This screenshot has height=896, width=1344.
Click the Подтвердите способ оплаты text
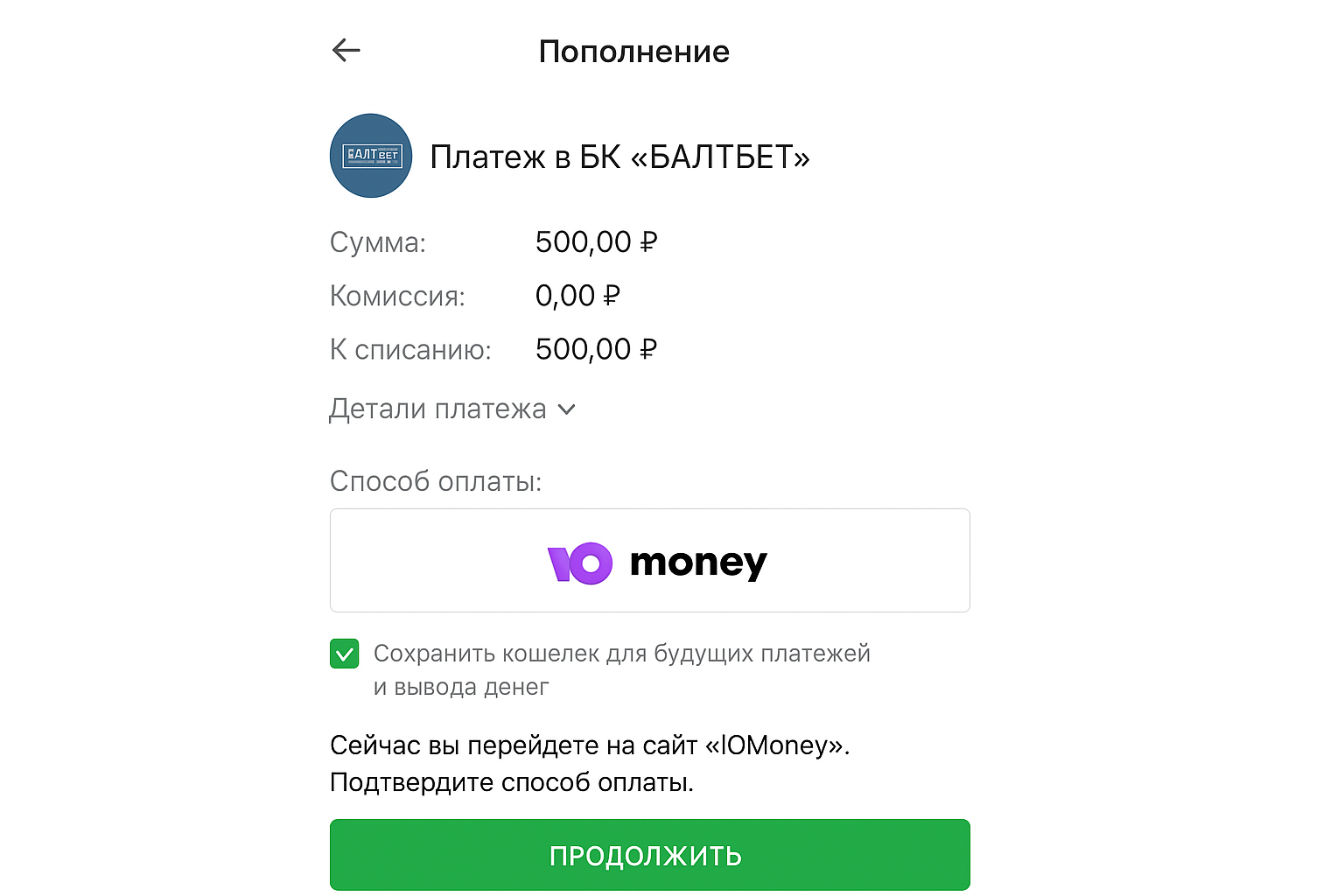click(x=512, y=782)
